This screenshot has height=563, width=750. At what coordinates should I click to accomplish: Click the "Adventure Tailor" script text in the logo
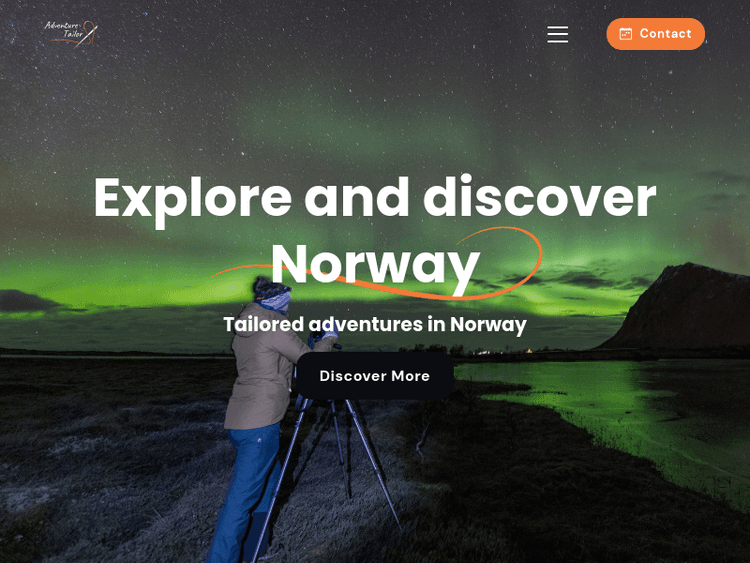(x=65, y=30)
